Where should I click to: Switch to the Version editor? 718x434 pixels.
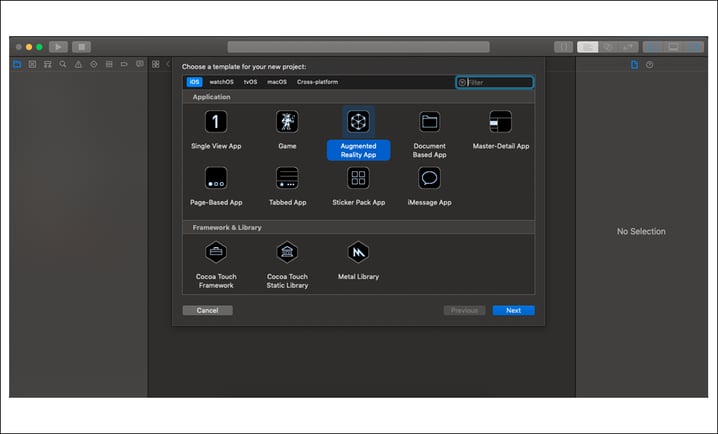click(x=629, y=47)
